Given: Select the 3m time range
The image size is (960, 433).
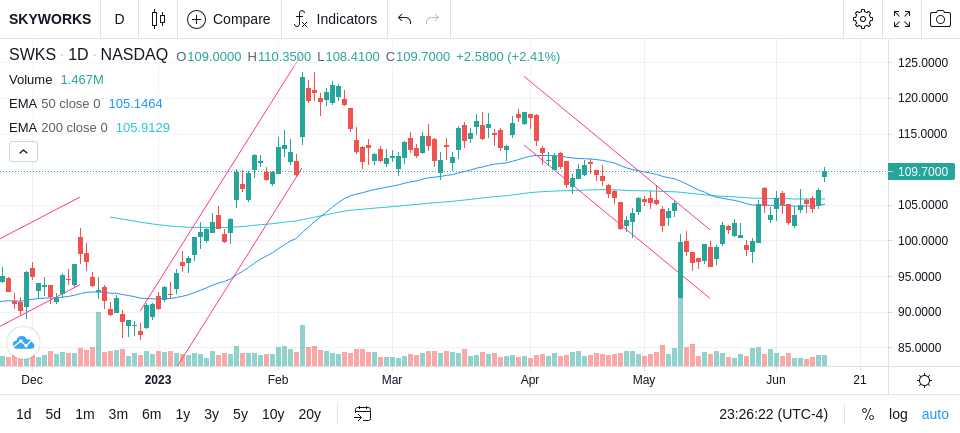Looking at the screenshot, I should pos(118,415).
